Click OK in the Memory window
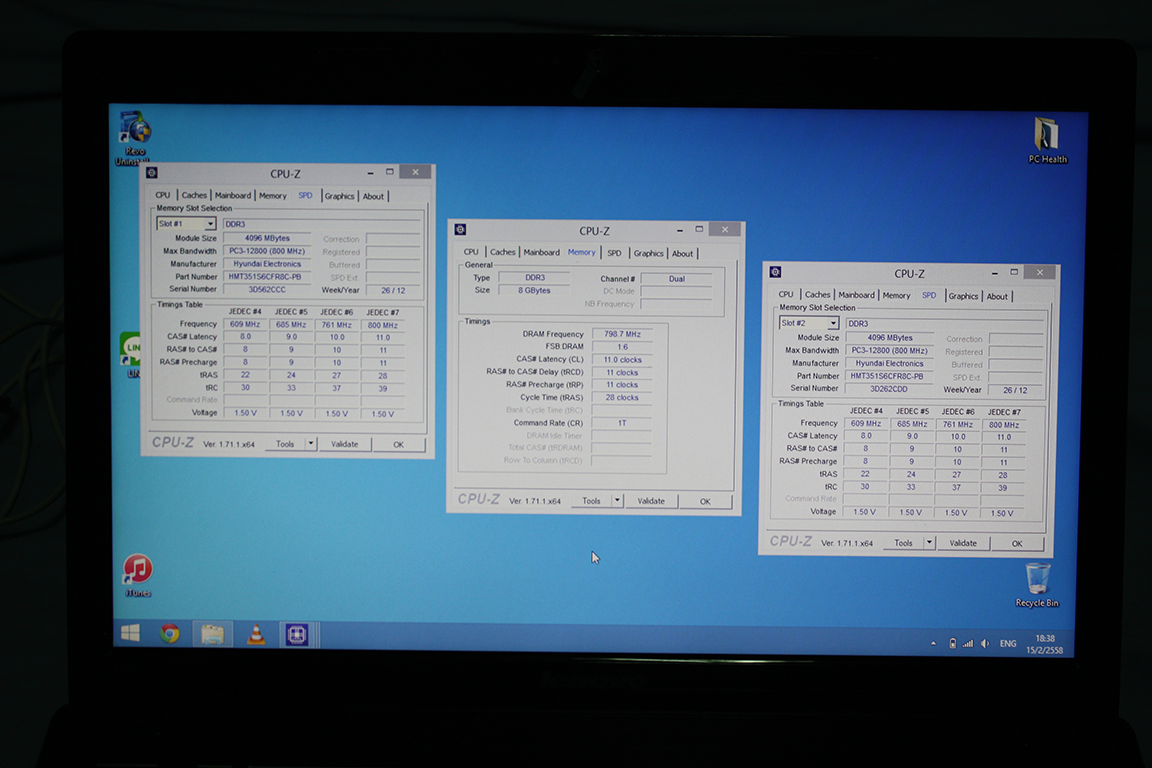 pyautogui.click(x=705, y=501)
